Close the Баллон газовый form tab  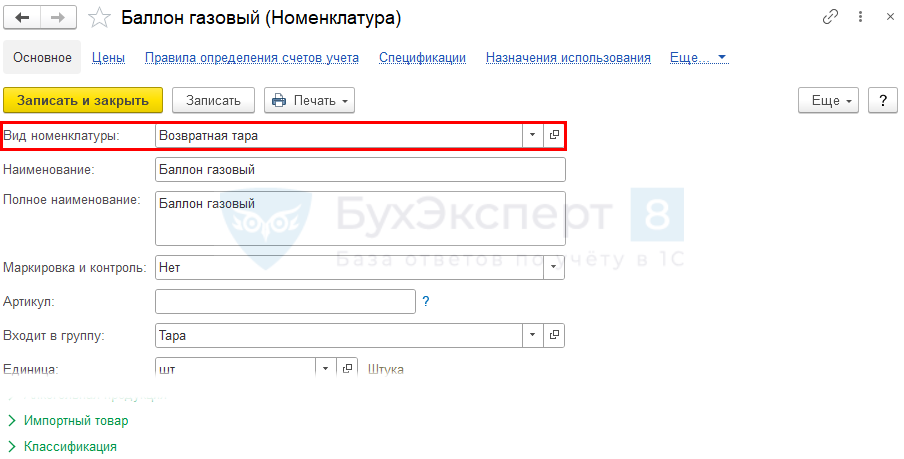click(890, 17)
